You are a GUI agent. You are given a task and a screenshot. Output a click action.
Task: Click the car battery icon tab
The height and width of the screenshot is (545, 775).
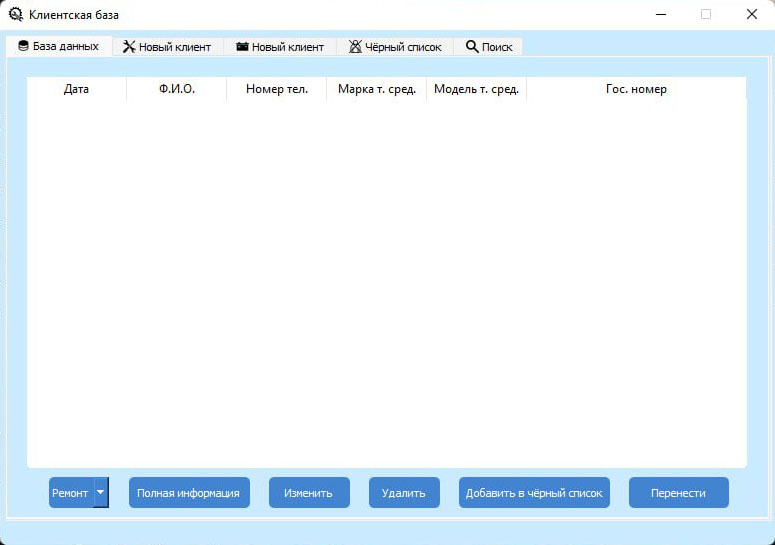[x=242, y=46]
